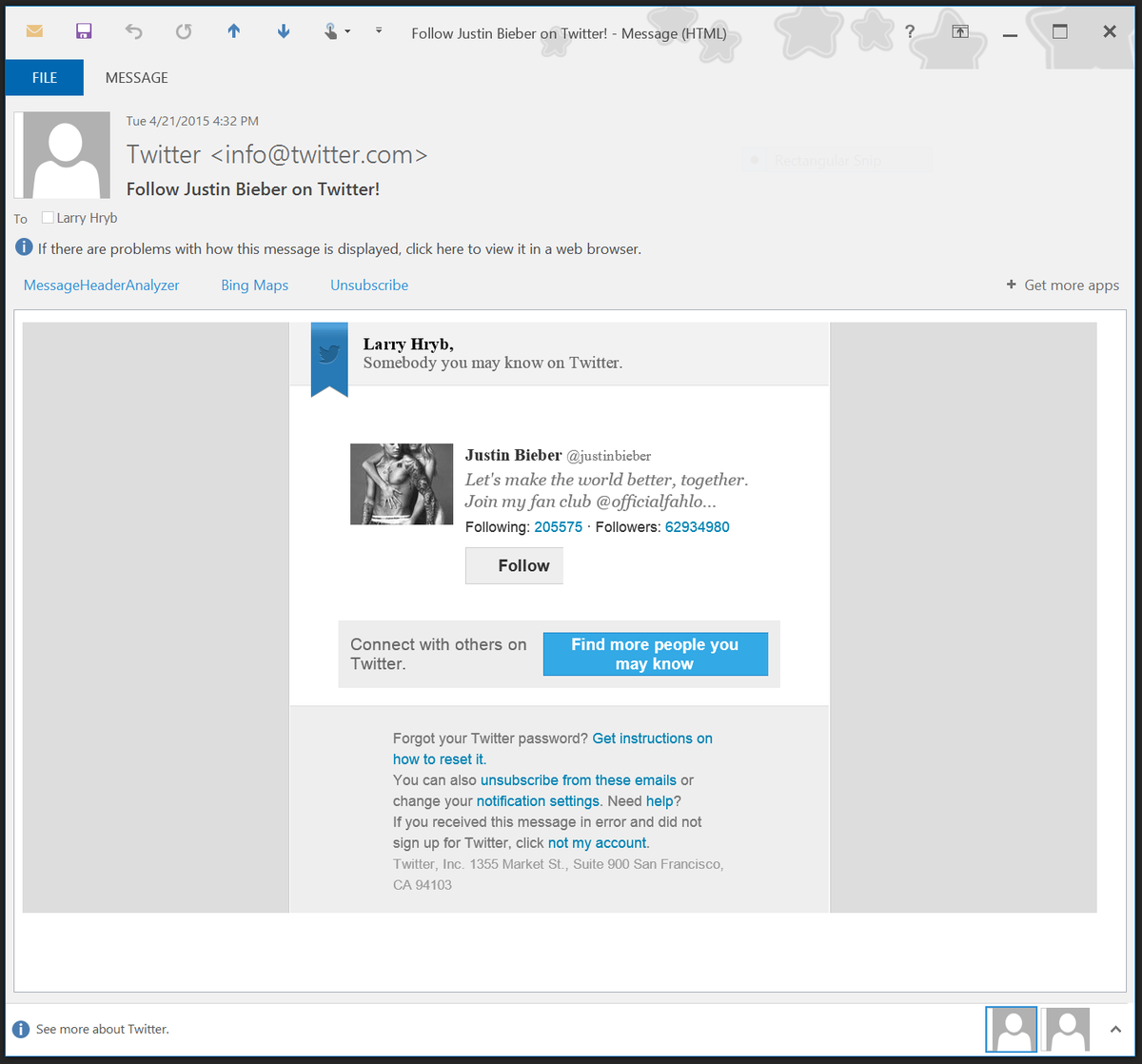Click the Redo icon in the toolbar

(184, 31)
